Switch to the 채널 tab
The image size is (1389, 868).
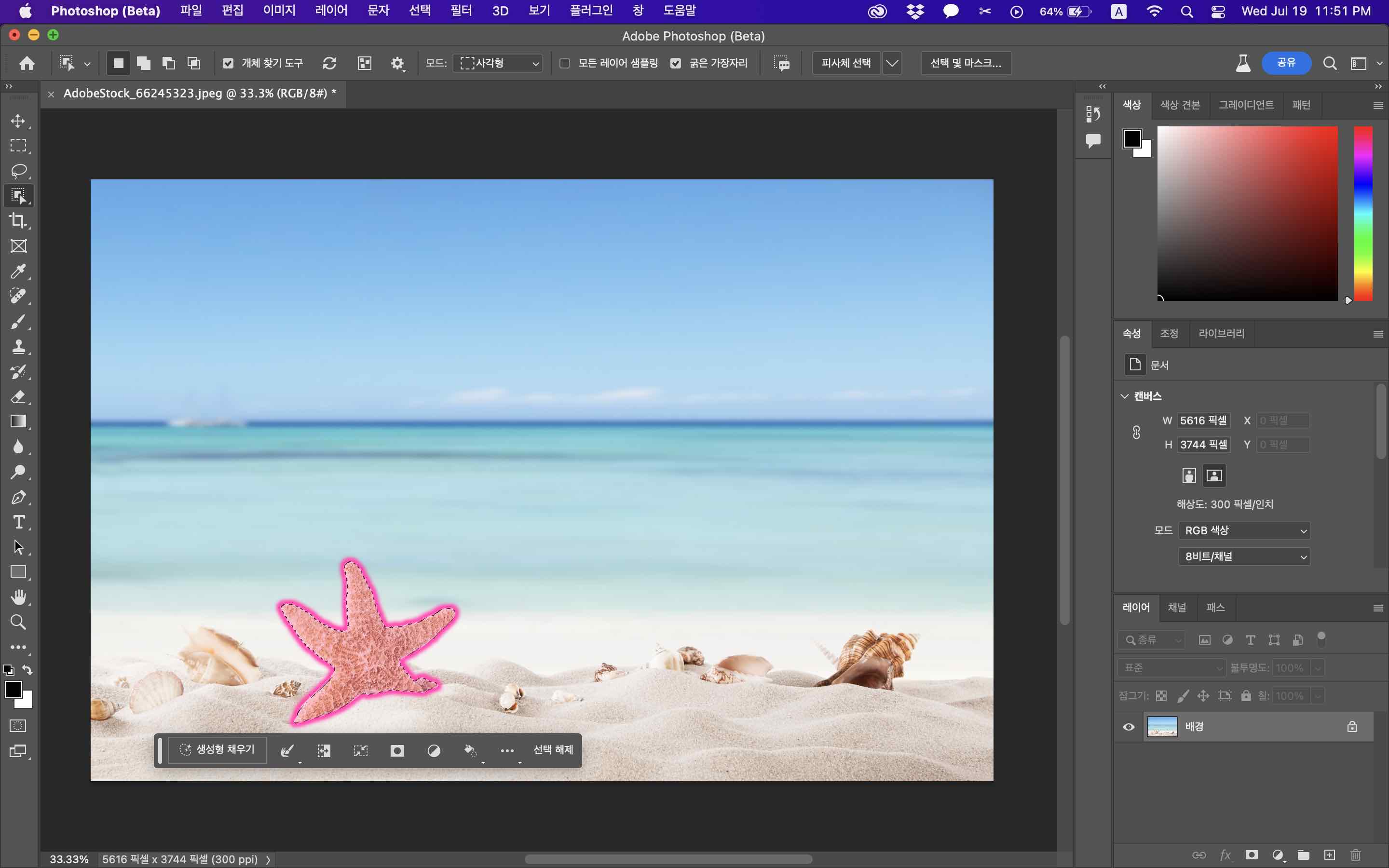pos(1177,608)
